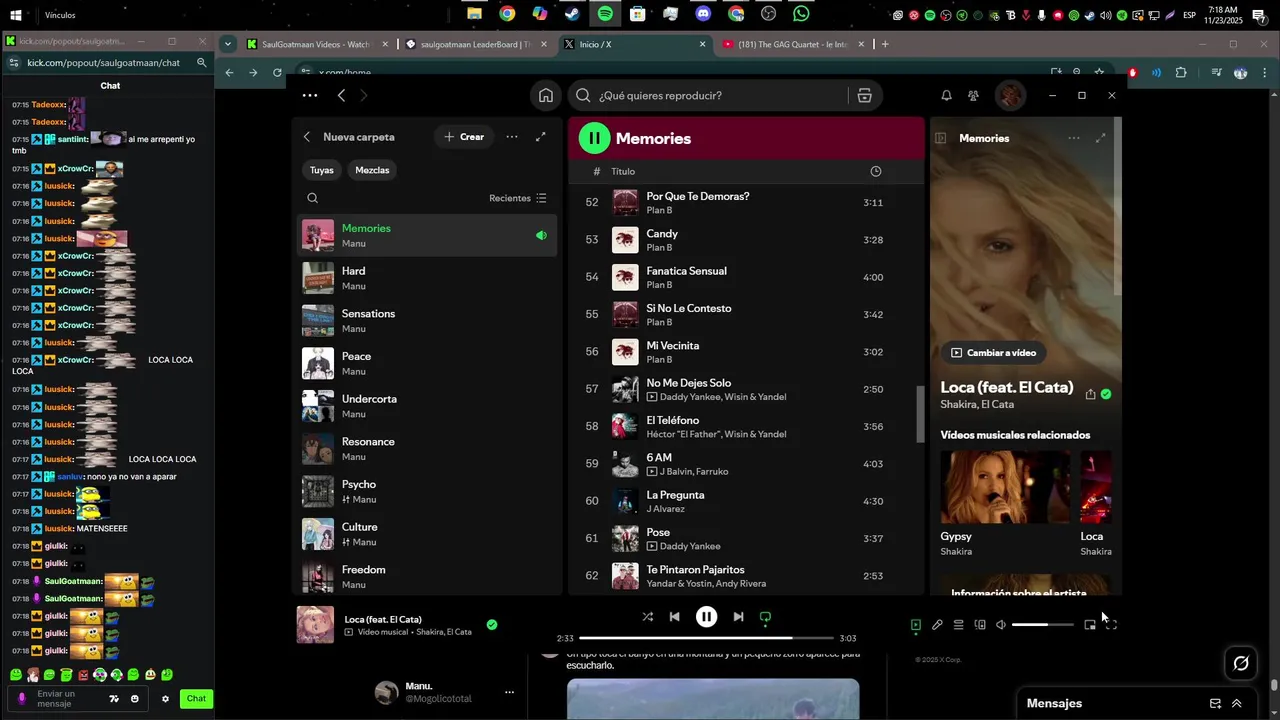Open the Browse icon in the search bar

(x=865, y=96)
